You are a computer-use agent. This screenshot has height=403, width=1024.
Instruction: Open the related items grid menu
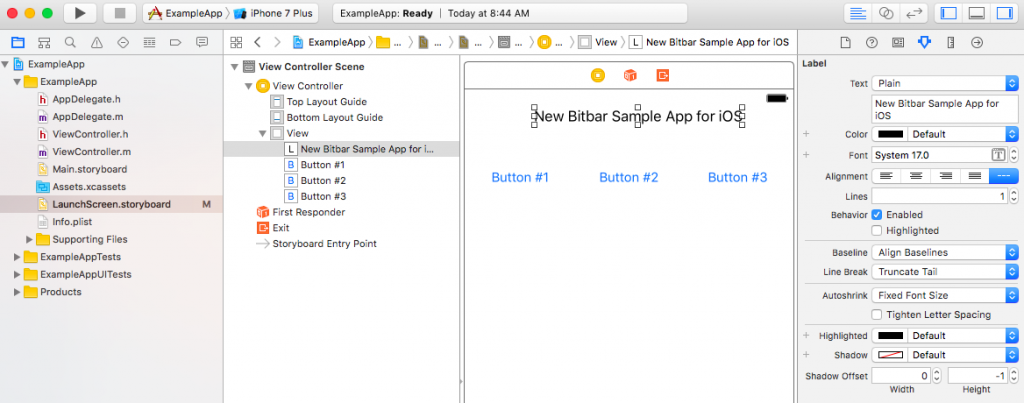coord(236,42)
